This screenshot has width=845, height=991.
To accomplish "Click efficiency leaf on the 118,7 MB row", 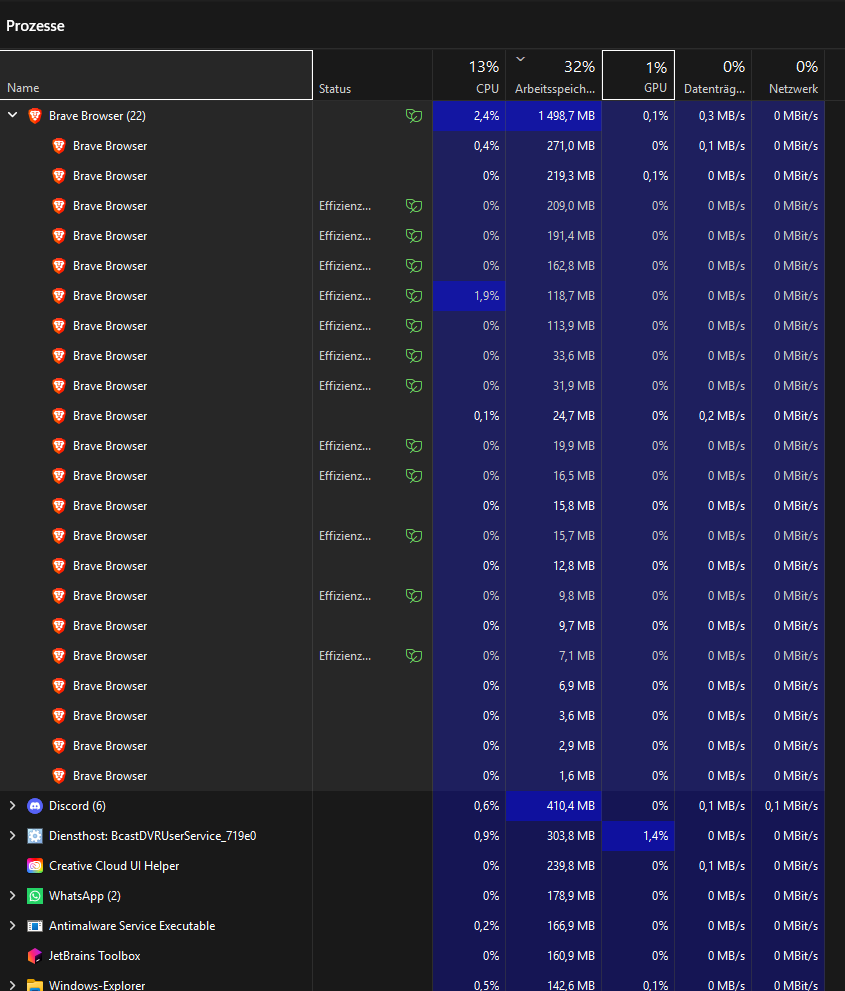I will click(414, 296).
